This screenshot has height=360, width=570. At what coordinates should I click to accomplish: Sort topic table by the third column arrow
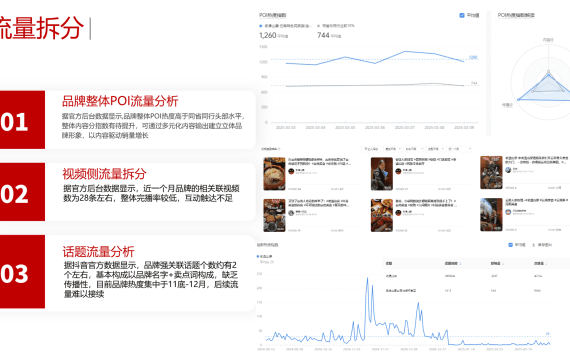point(503,264)
